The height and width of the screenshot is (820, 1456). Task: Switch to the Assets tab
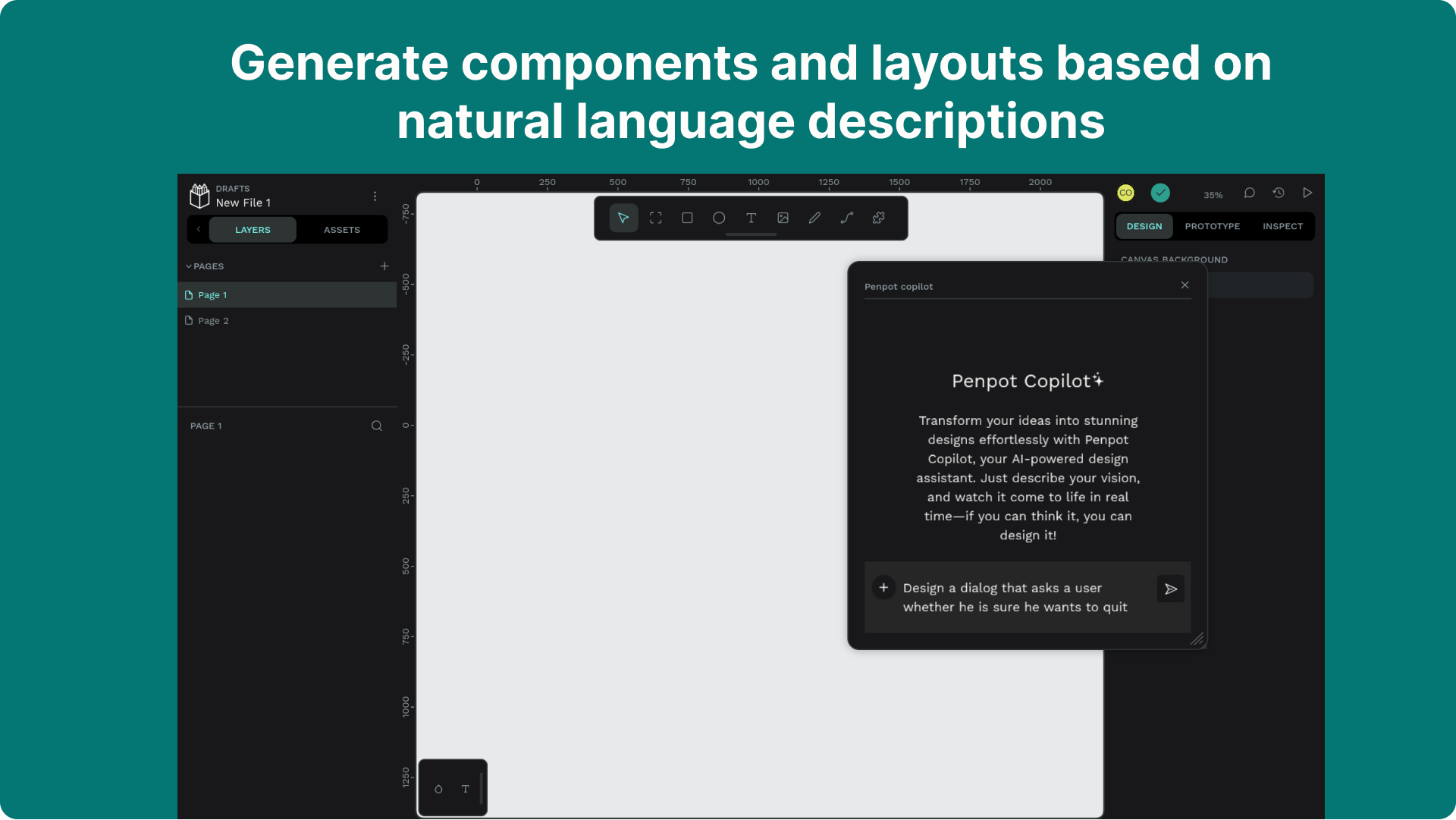click(x=342, y=230)
